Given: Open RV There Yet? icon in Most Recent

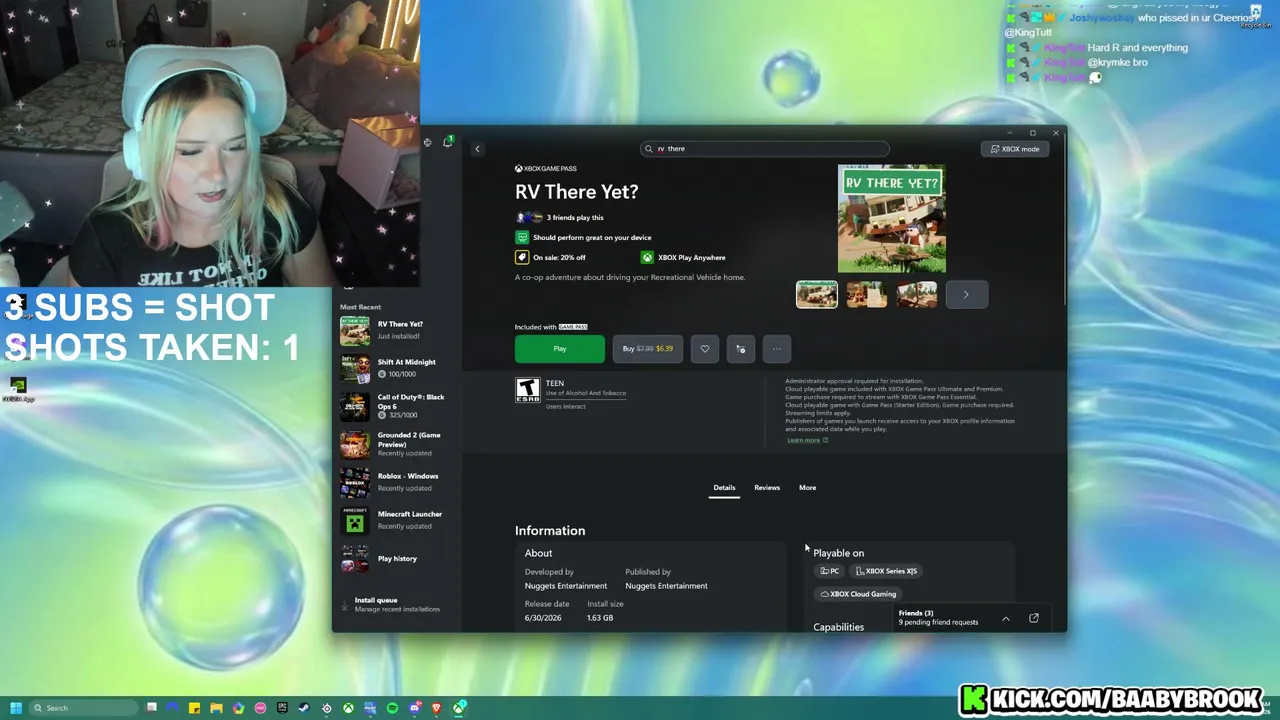Looking at the screenshot, I should tap(355, 330).
